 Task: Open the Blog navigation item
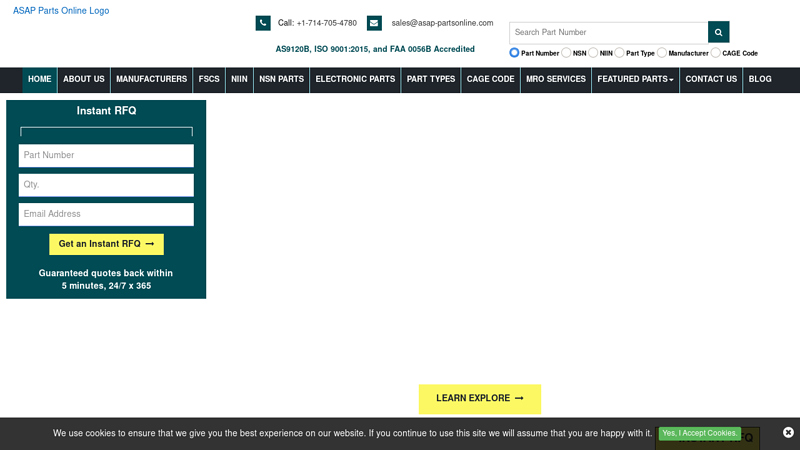pos(760,80)
